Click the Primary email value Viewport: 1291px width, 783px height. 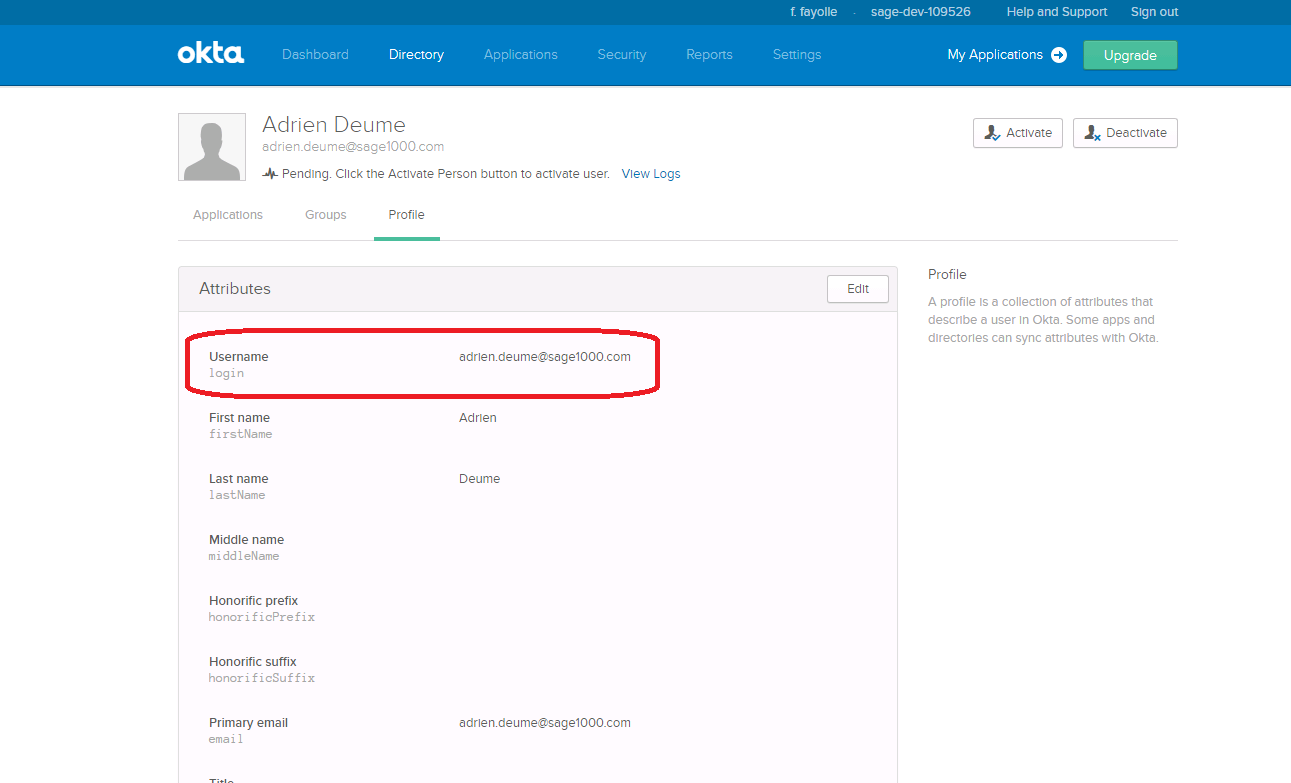(x=545, y=723)
